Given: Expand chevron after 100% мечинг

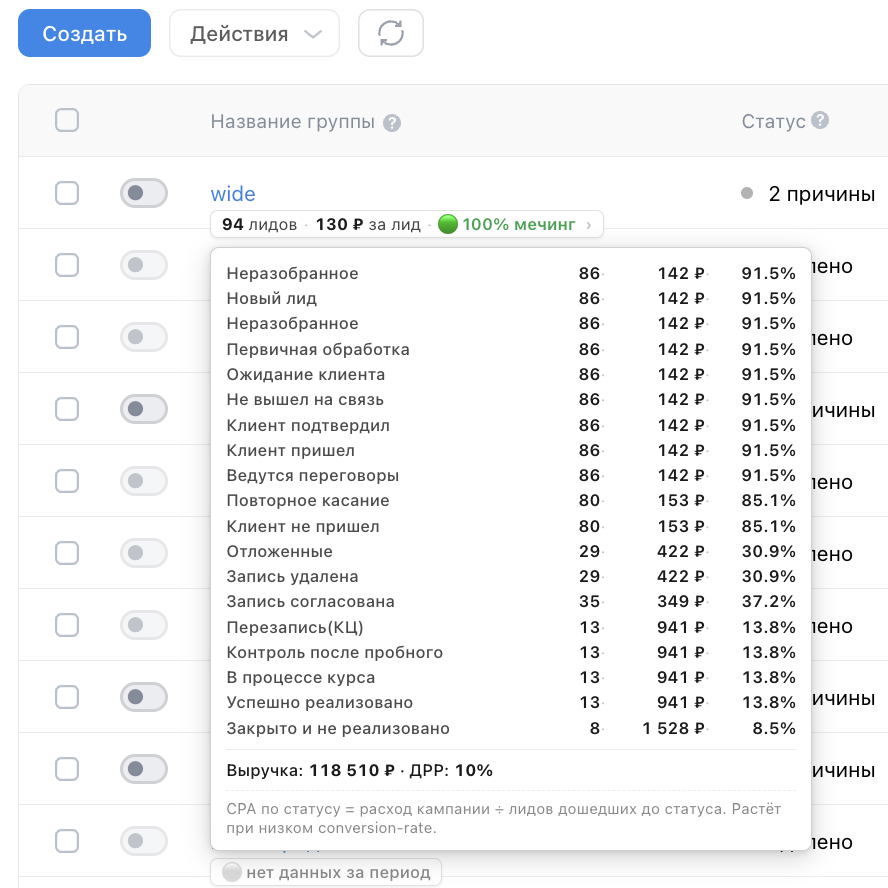Looking at the screenshot, I should click(x=589, y=225).
